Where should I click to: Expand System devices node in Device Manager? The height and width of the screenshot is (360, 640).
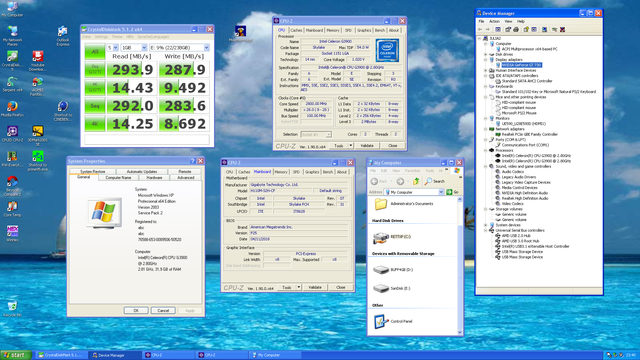(486, 225)
